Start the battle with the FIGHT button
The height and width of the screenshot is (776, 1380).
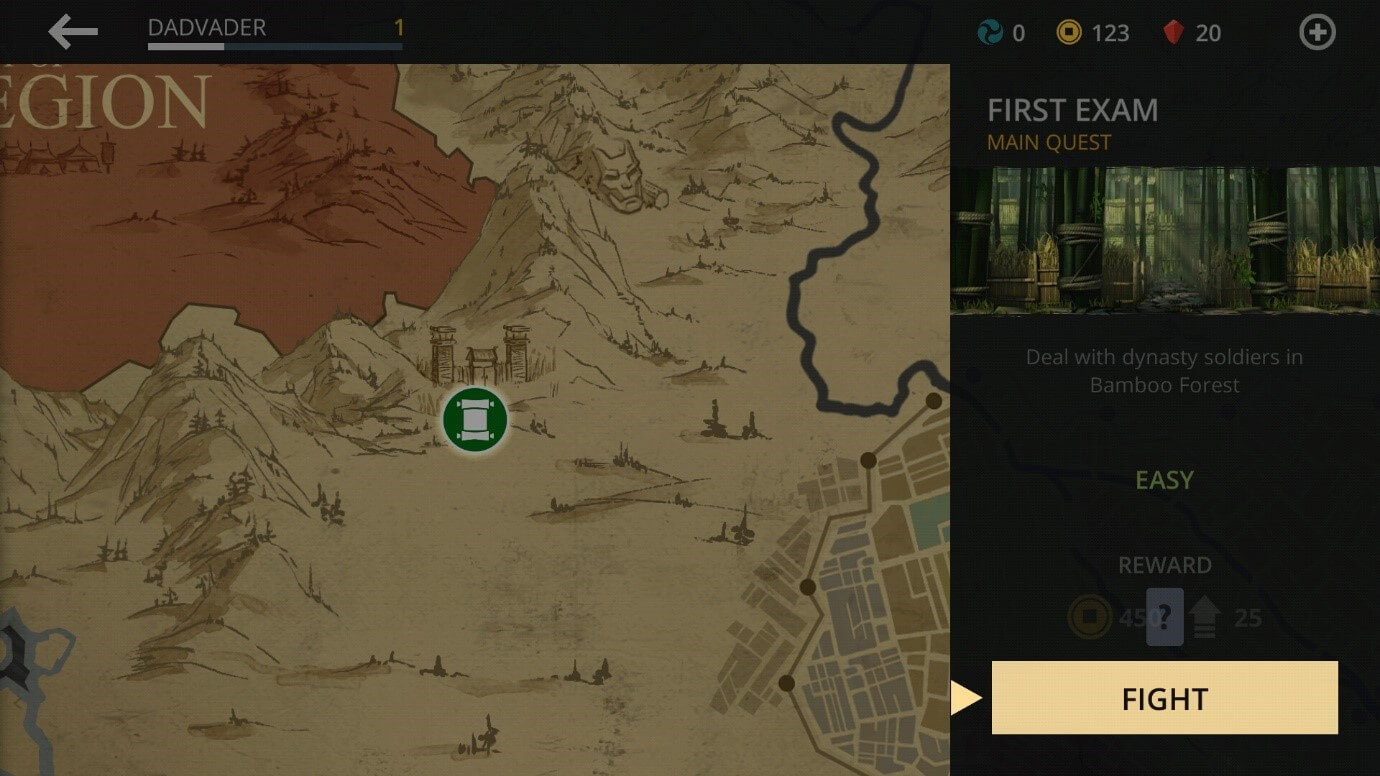coord(1165,698)
